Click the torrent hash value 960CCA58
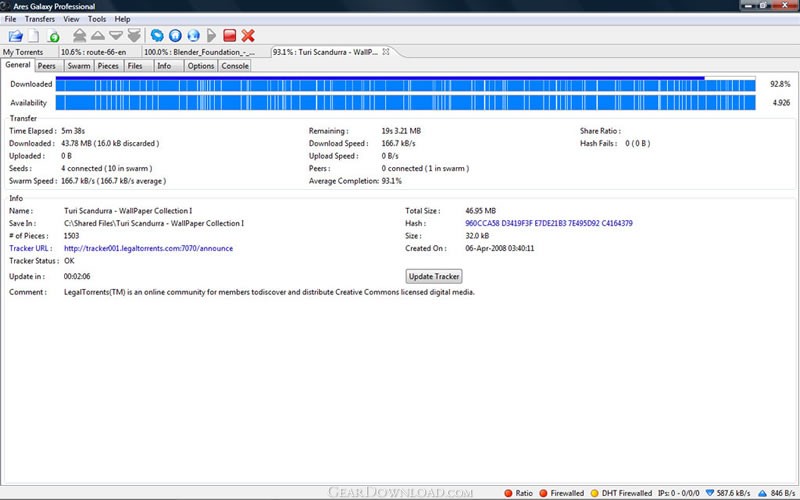800x500 pixels. (549, 223)
